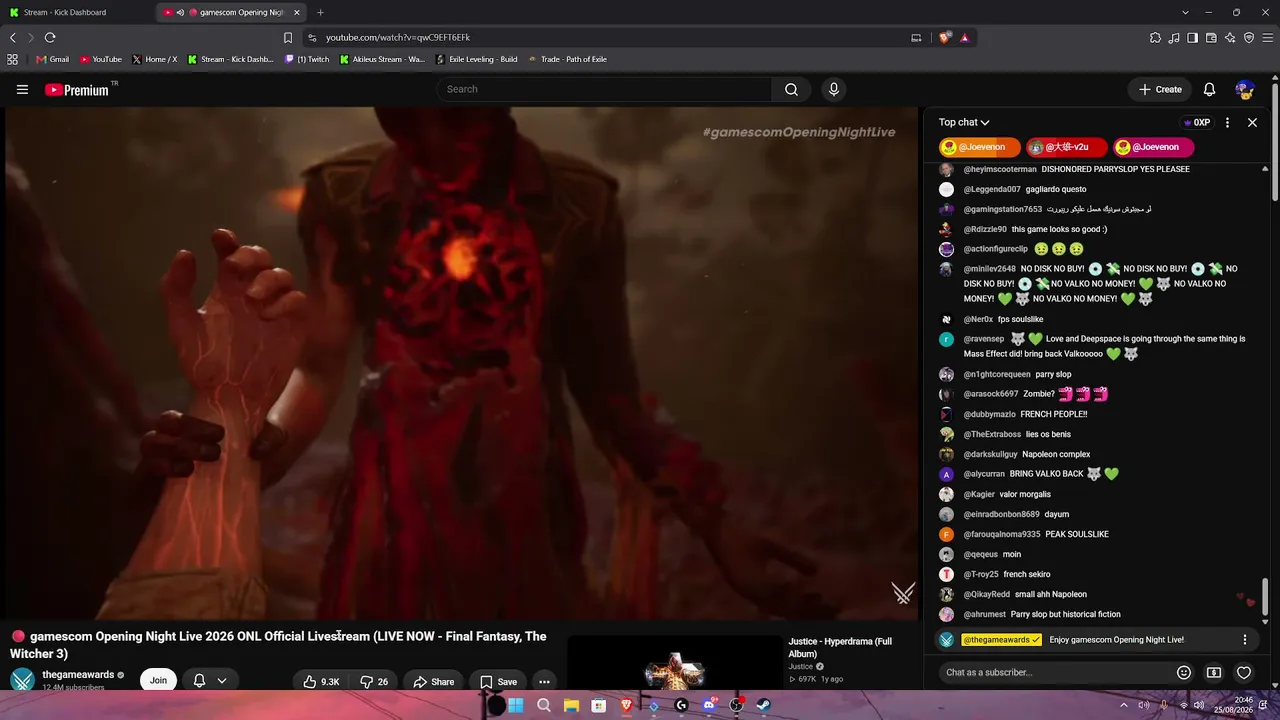
Task: Send a Super Chat with the dollar icon
Action: pyautogui.click(x=1214, y=672)
